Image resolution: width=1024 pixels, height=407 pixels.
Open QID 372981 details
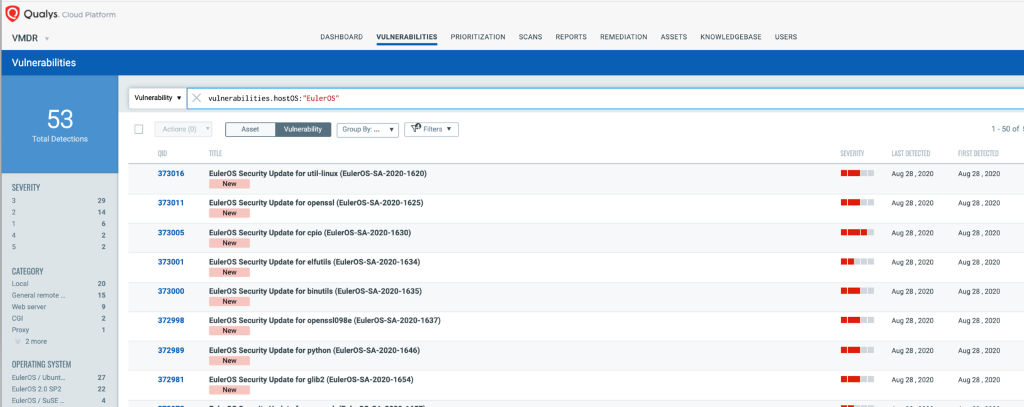coord(170,380)
